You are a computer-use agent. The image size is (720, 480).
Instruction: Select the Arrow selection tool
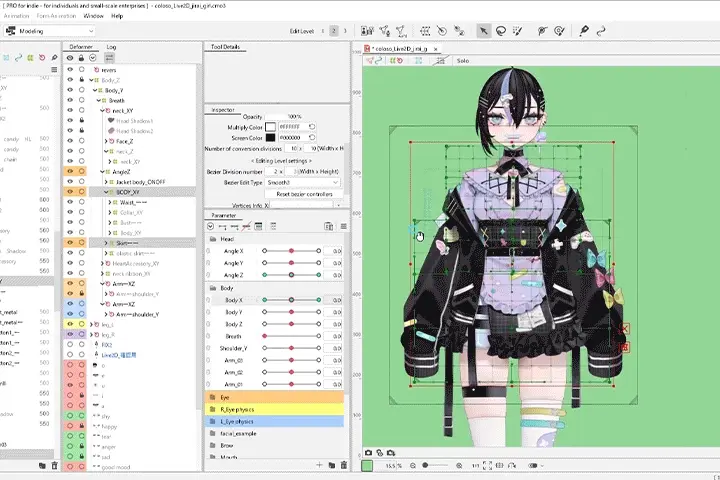(x=483, y=31)
